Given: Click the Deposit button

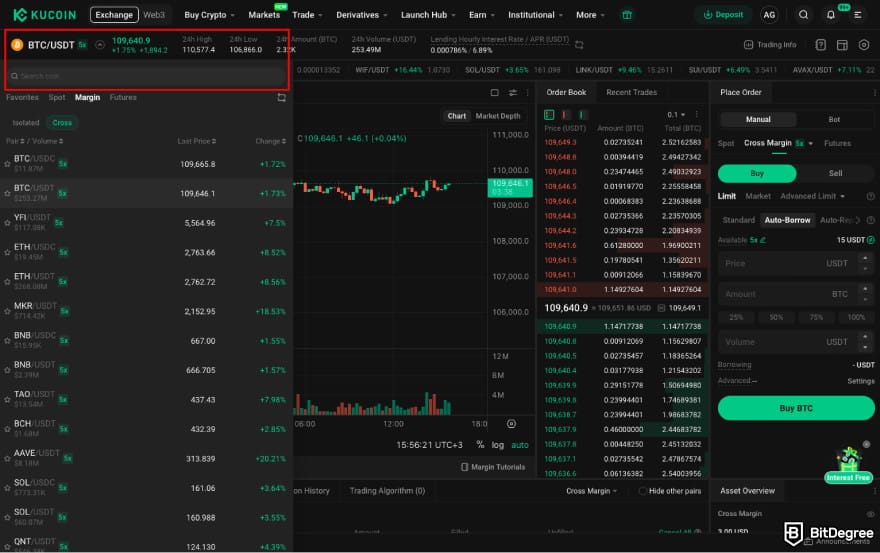Looking at the screenshot, I should [723, 15].
